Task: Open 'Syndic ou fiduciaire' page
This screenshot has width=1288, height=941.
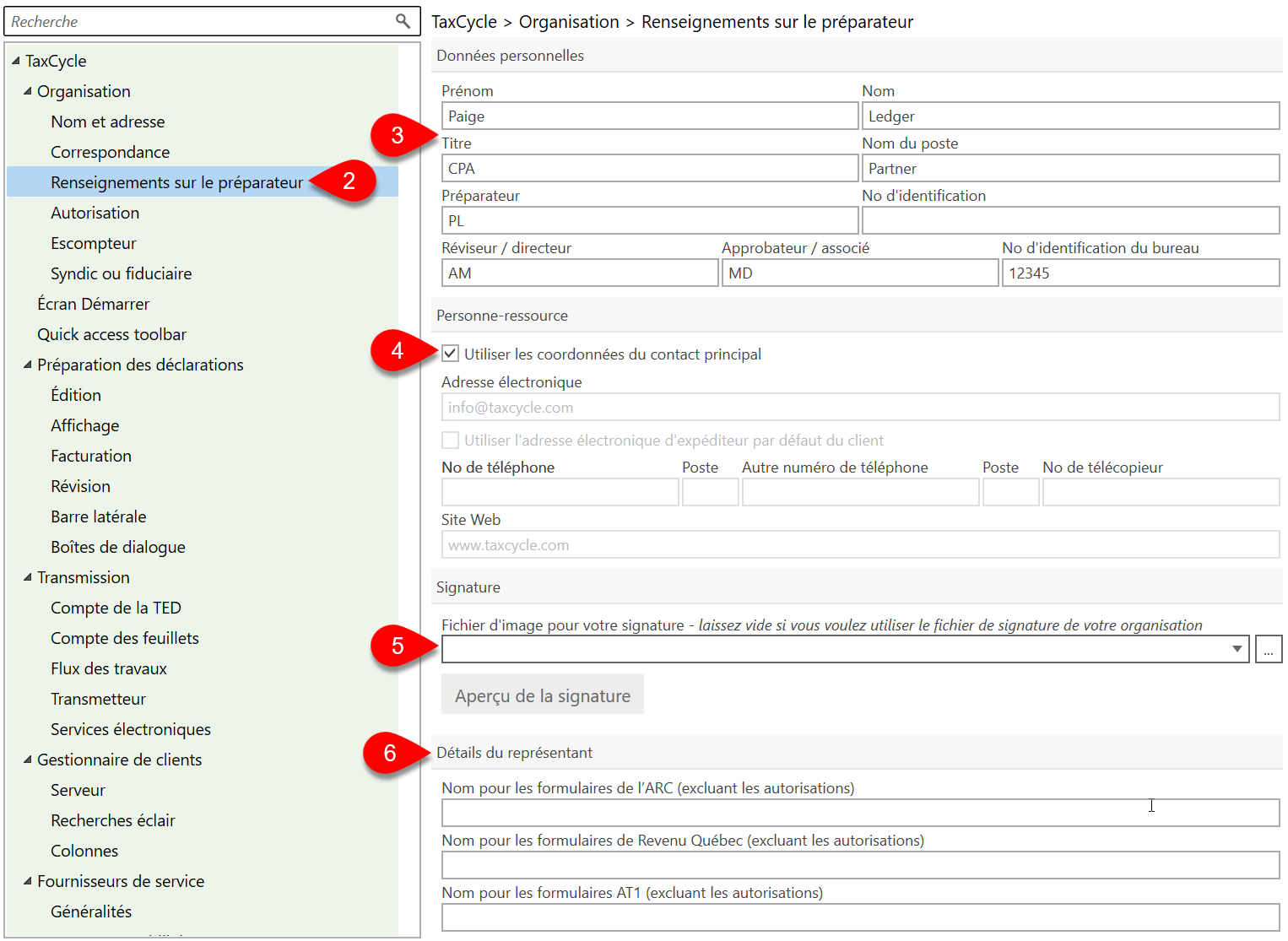Action: click(122, 273)
